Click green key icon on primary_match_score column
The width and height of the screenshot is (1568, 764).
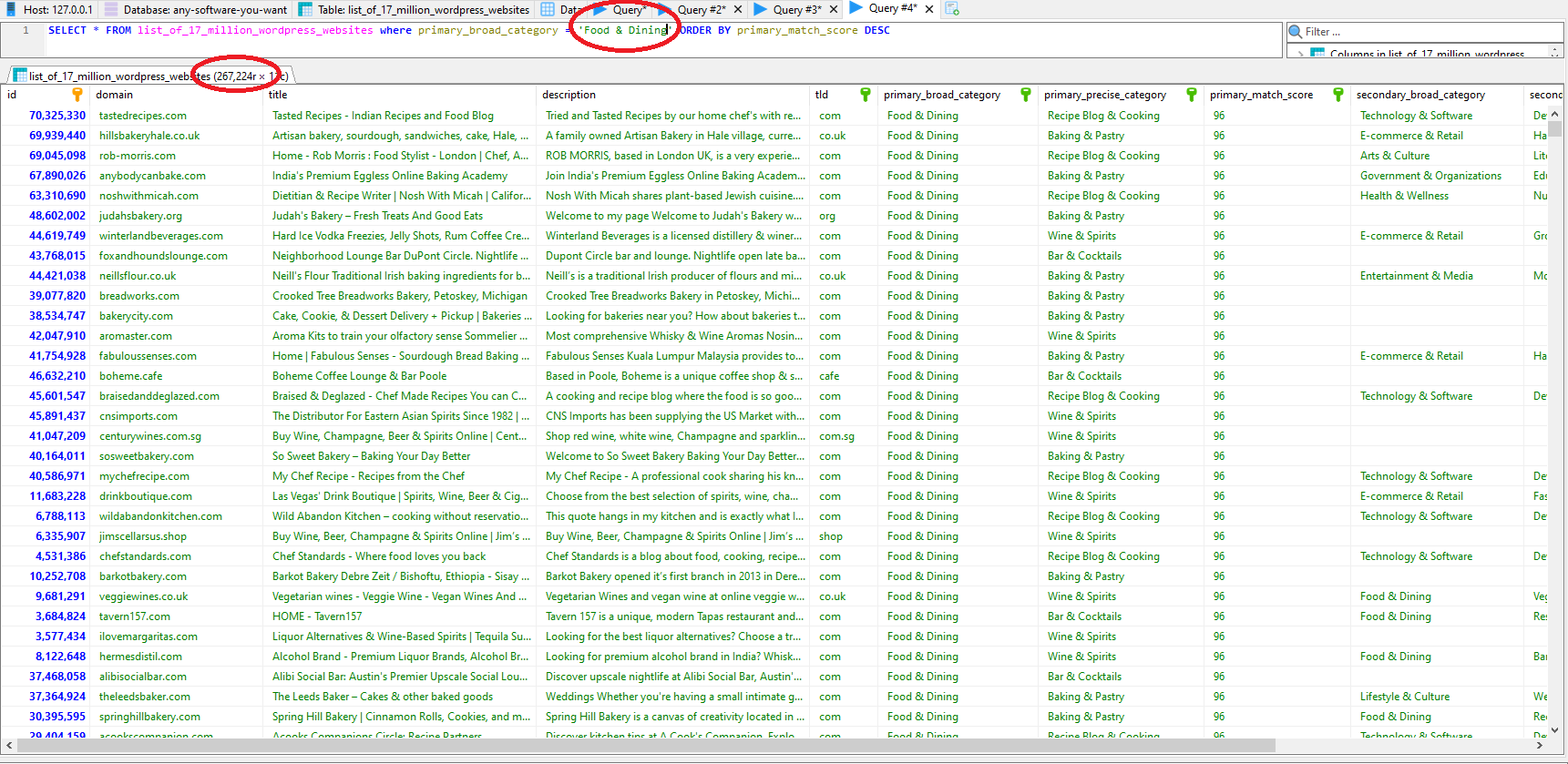tap(1338, 95)
